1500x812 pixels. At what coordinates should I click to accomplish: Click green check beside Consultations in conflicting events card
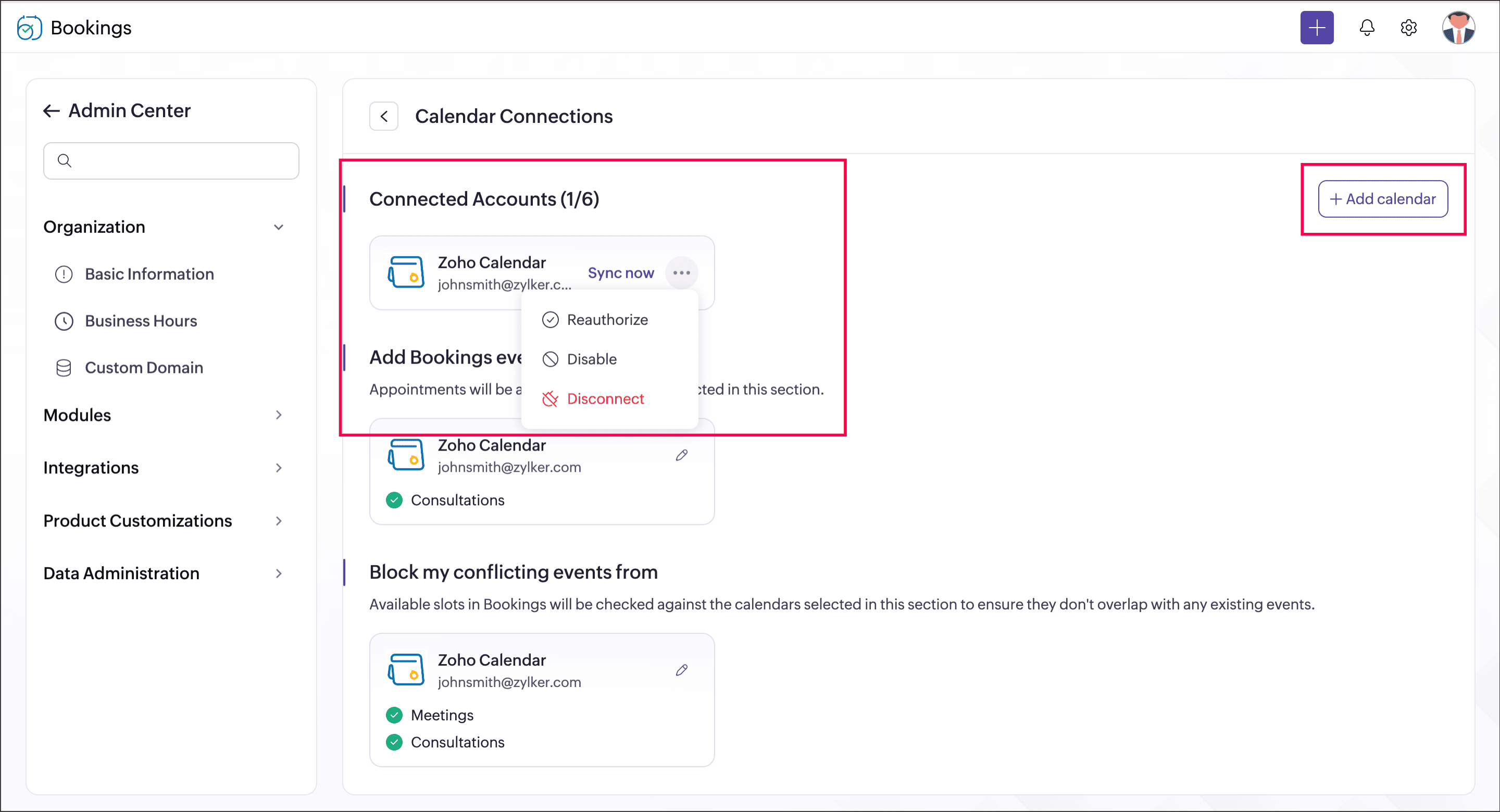coord(394,743)
